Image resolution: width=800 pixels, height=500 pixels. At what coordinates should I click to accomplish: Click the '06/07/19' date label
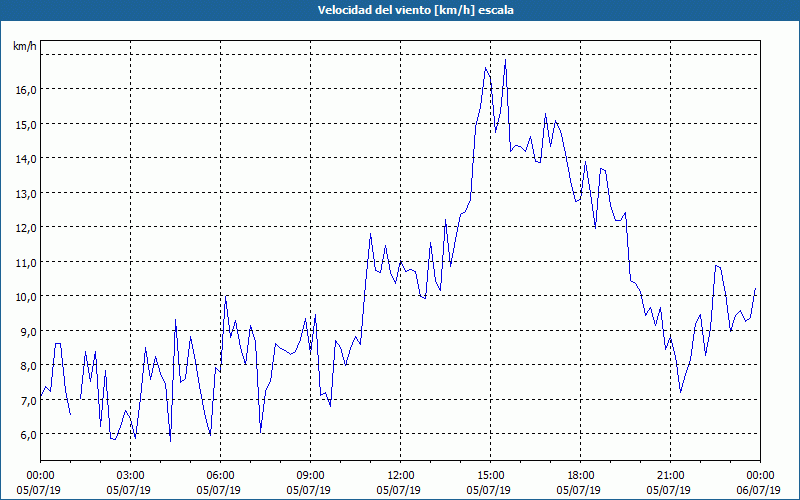[x=759, y=490]
